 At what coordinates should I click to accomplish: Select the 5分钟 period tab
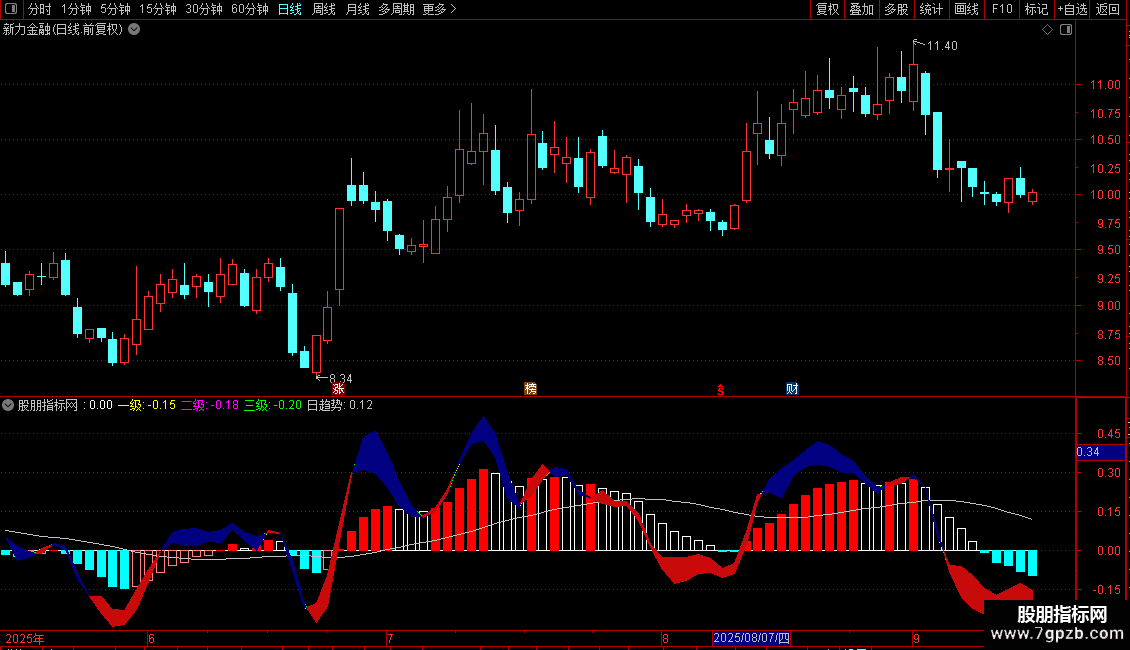pyautogui.click(x=115, y=9)
